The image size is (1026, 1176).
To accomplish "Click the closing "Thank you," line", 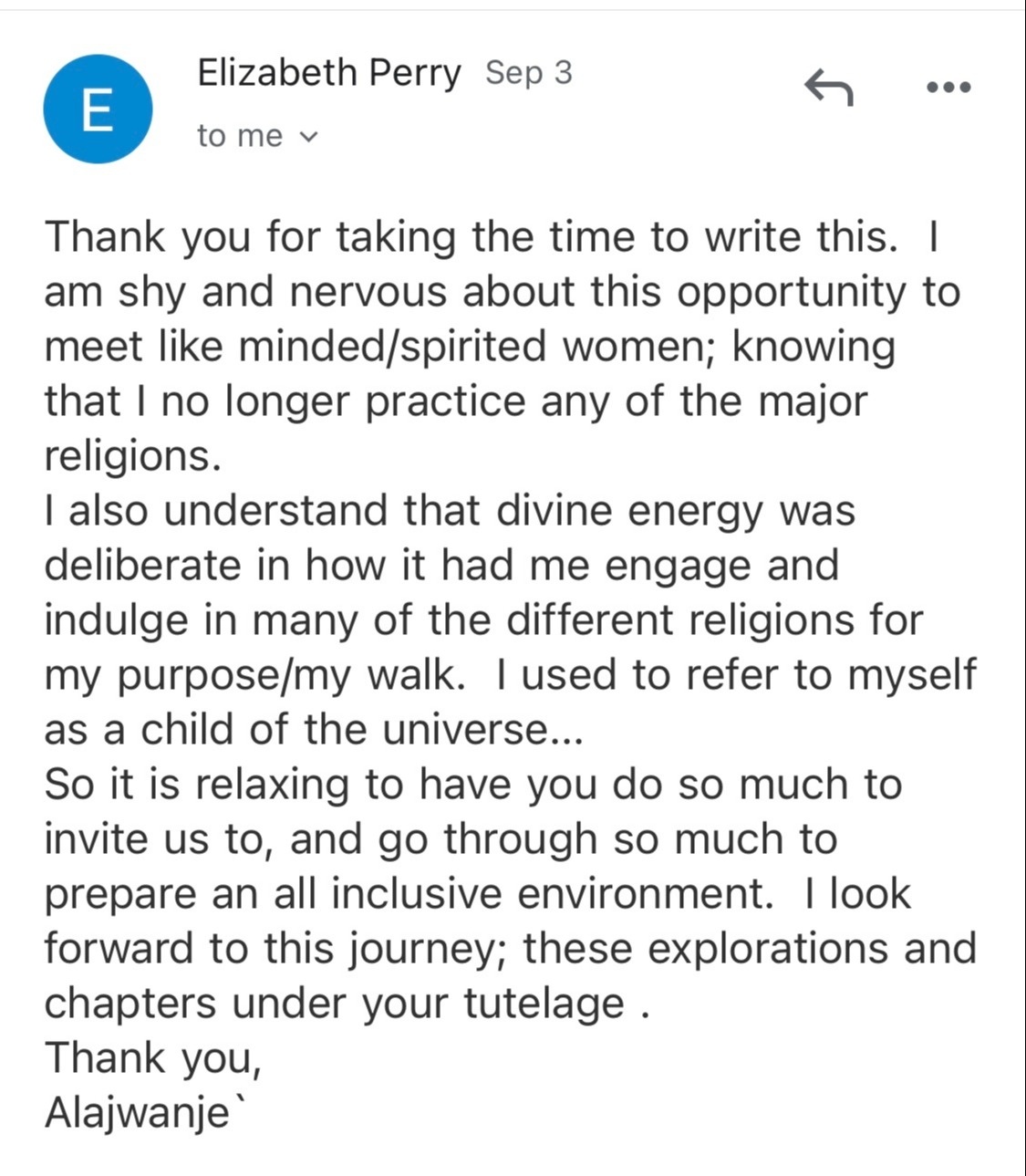I will 153,1058.
